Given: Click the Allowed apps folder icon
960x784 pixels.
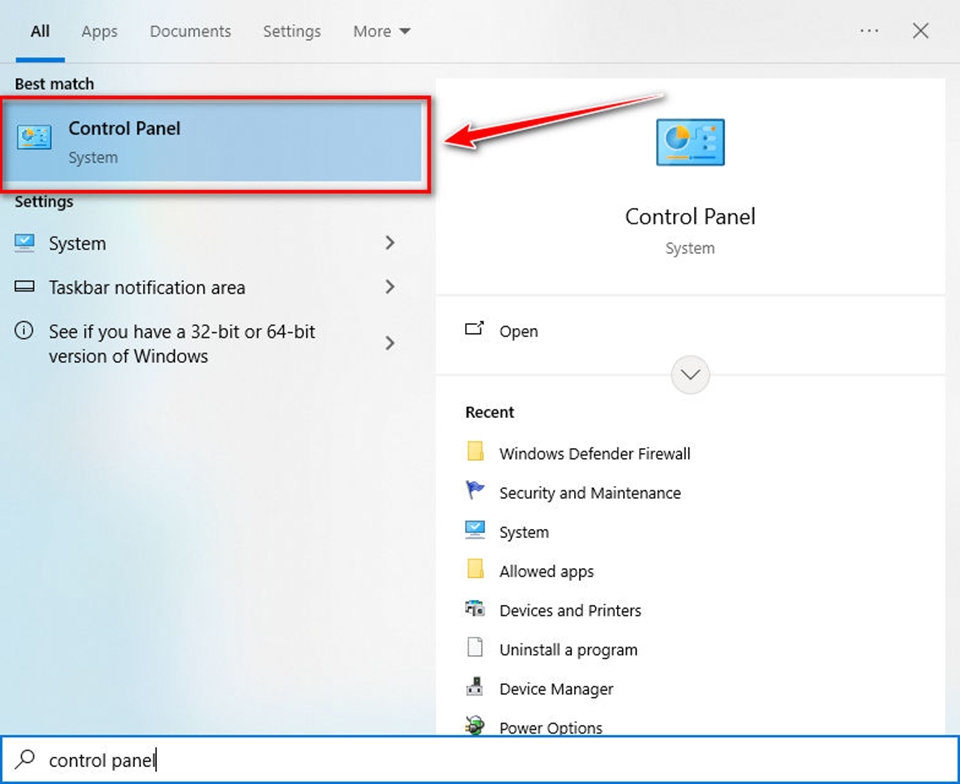Looking at the screenshot, I should (x=475, y=569).
